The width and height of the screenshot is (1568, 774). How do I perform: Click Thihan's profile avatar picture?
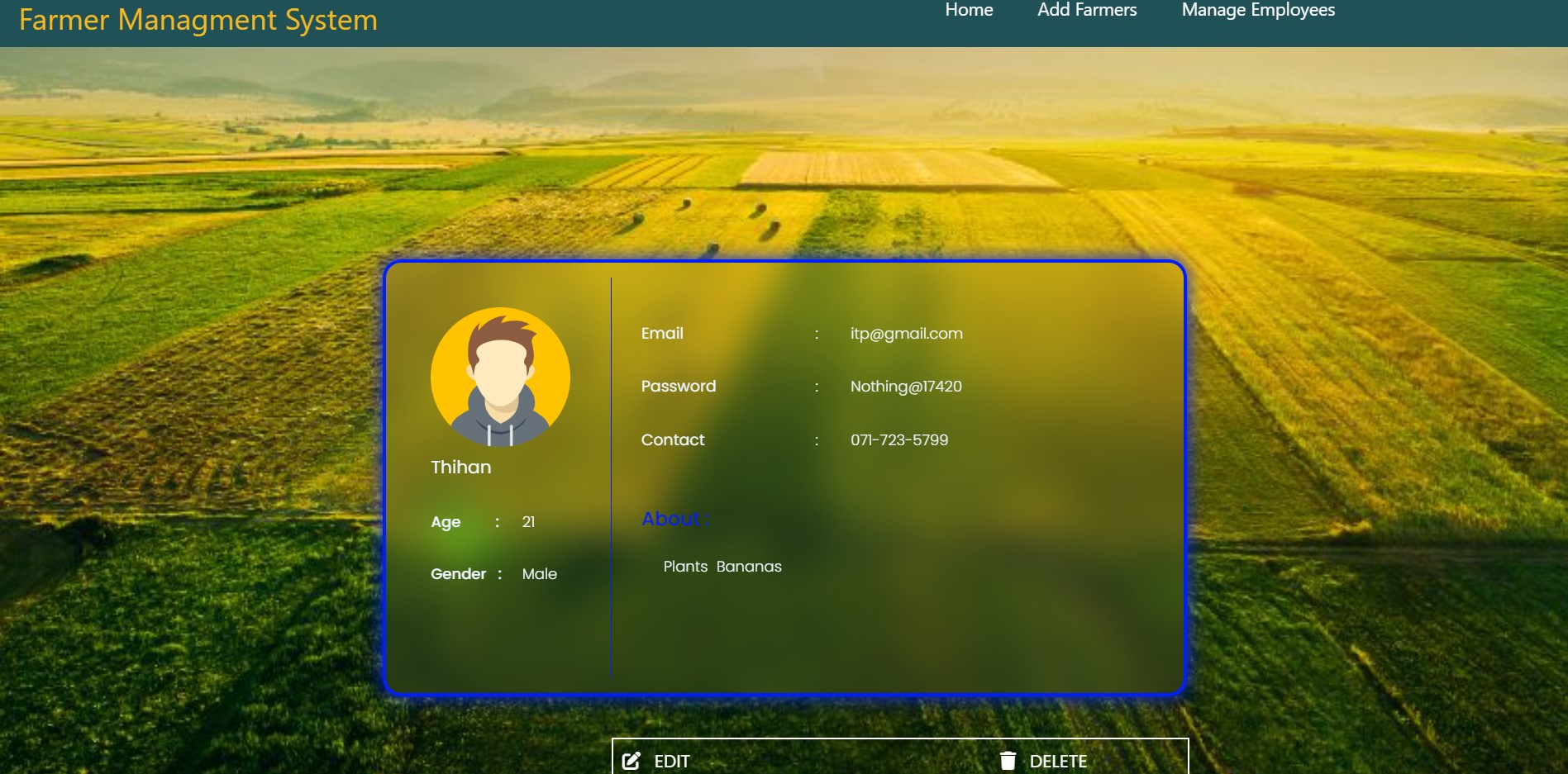point(500,378)
